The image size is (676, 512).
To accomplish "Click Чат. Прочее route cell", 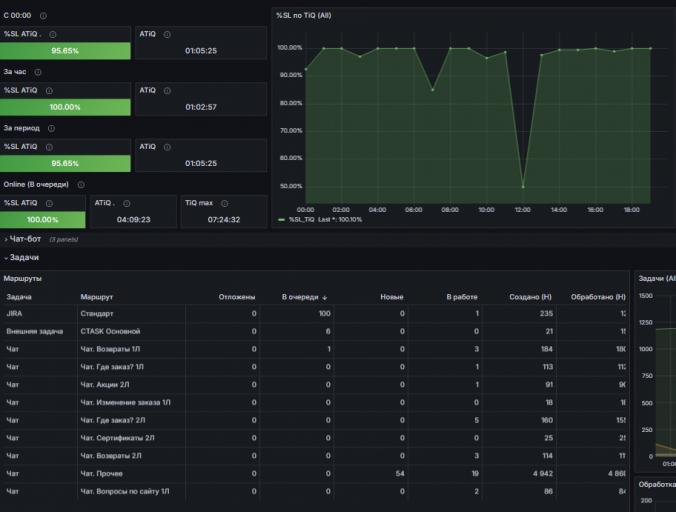I will point(101,474).
